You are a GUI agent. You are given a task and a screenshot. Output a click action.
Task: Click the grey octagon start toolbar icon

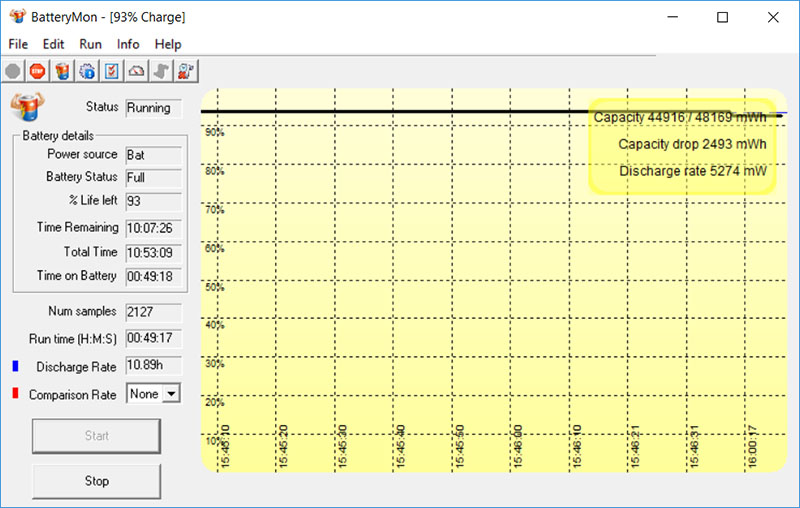(x=13, y=71)
